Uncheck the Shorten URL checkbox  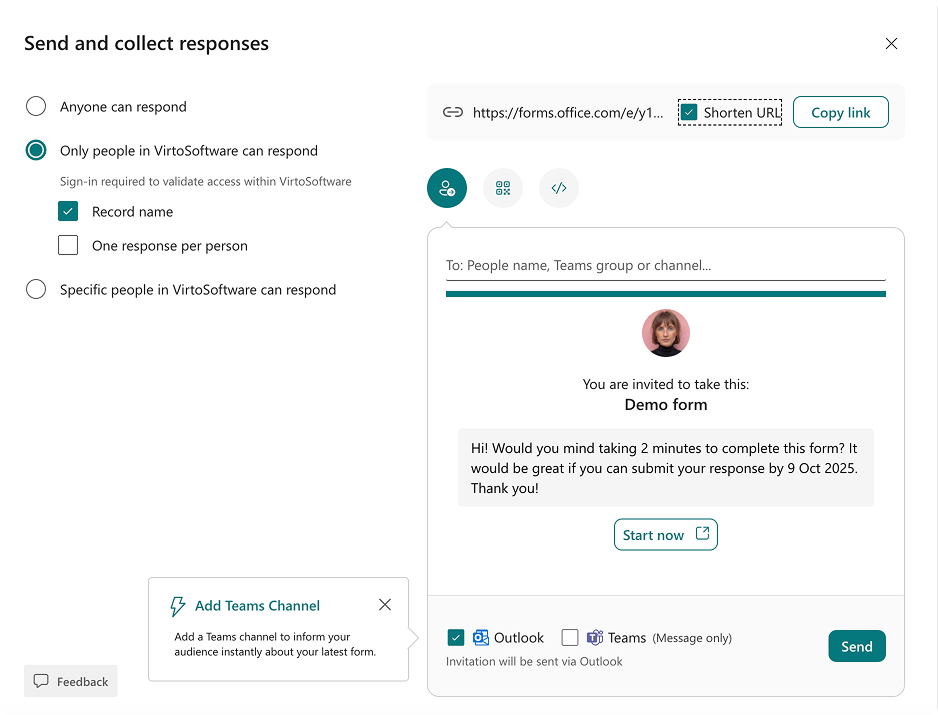(x=688, y=112)
